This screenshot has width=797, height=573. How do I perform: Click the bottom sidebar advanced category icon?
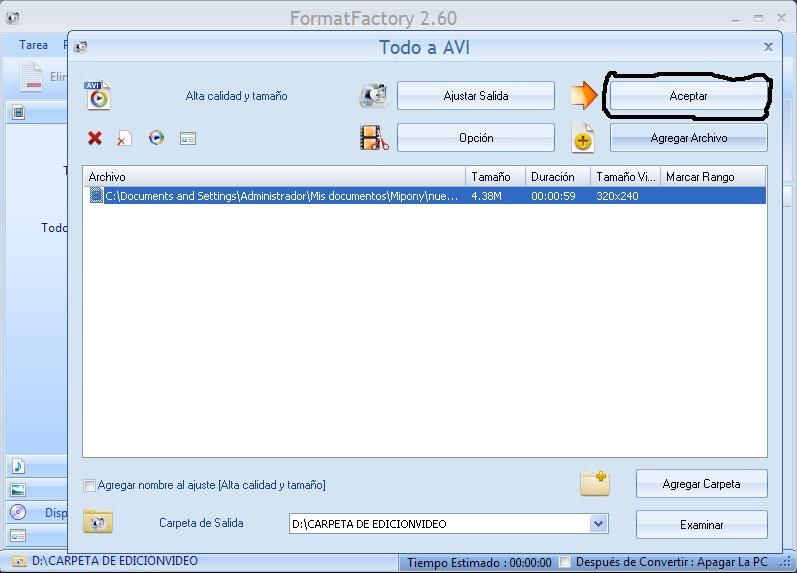(x=18, y=536)
